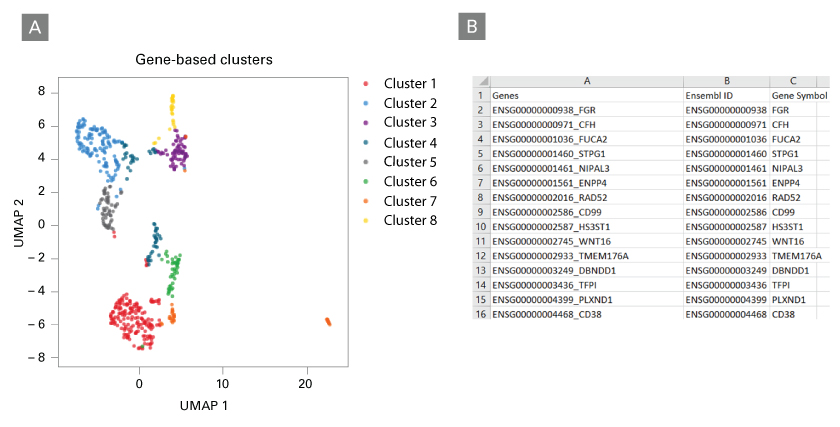Screen dimensions: 840x427
Task: Click the isolated orange cluster near UMAP 20
Action: point(328,321)
